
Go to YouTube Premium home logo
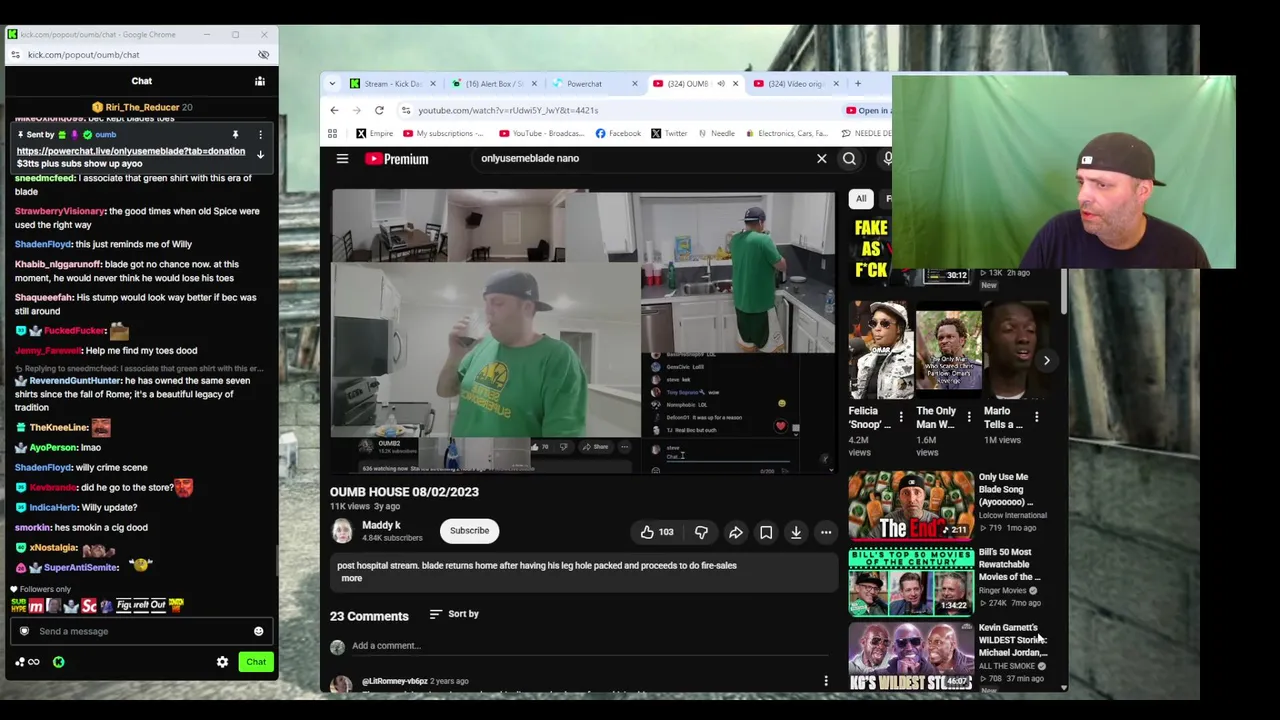pyautogui.click(x=397, y=158)
